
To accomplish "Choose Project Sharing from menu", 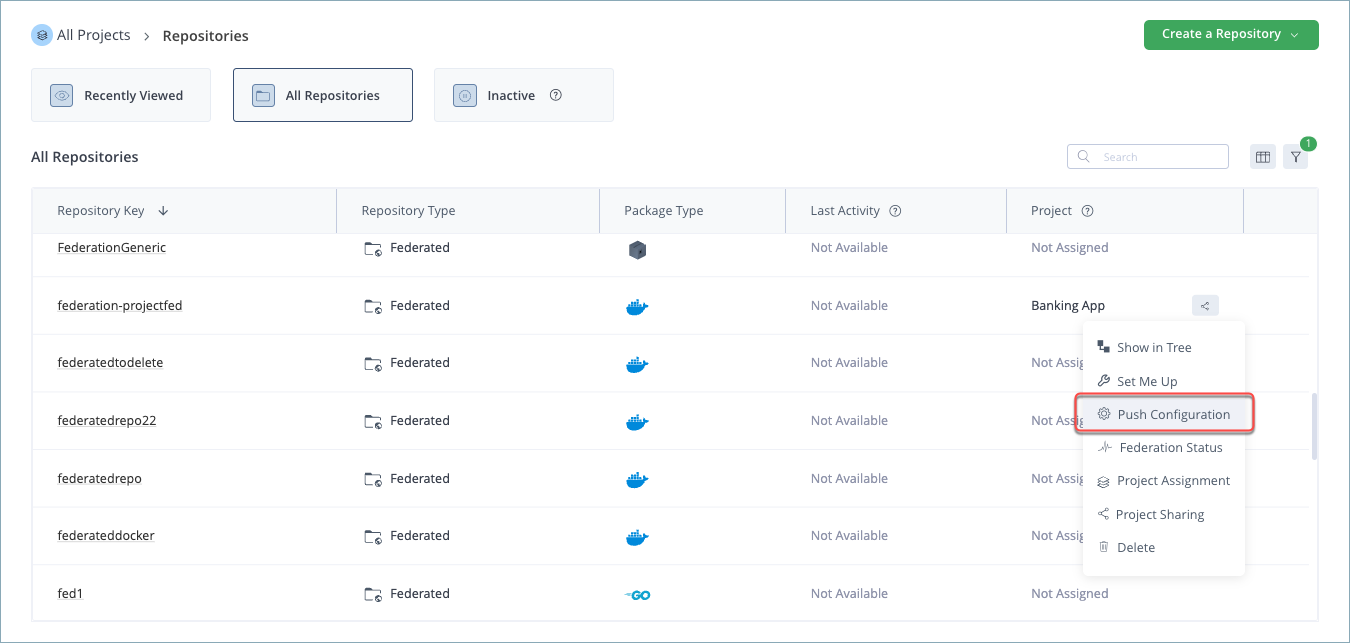I will (x=1164, y=514).
